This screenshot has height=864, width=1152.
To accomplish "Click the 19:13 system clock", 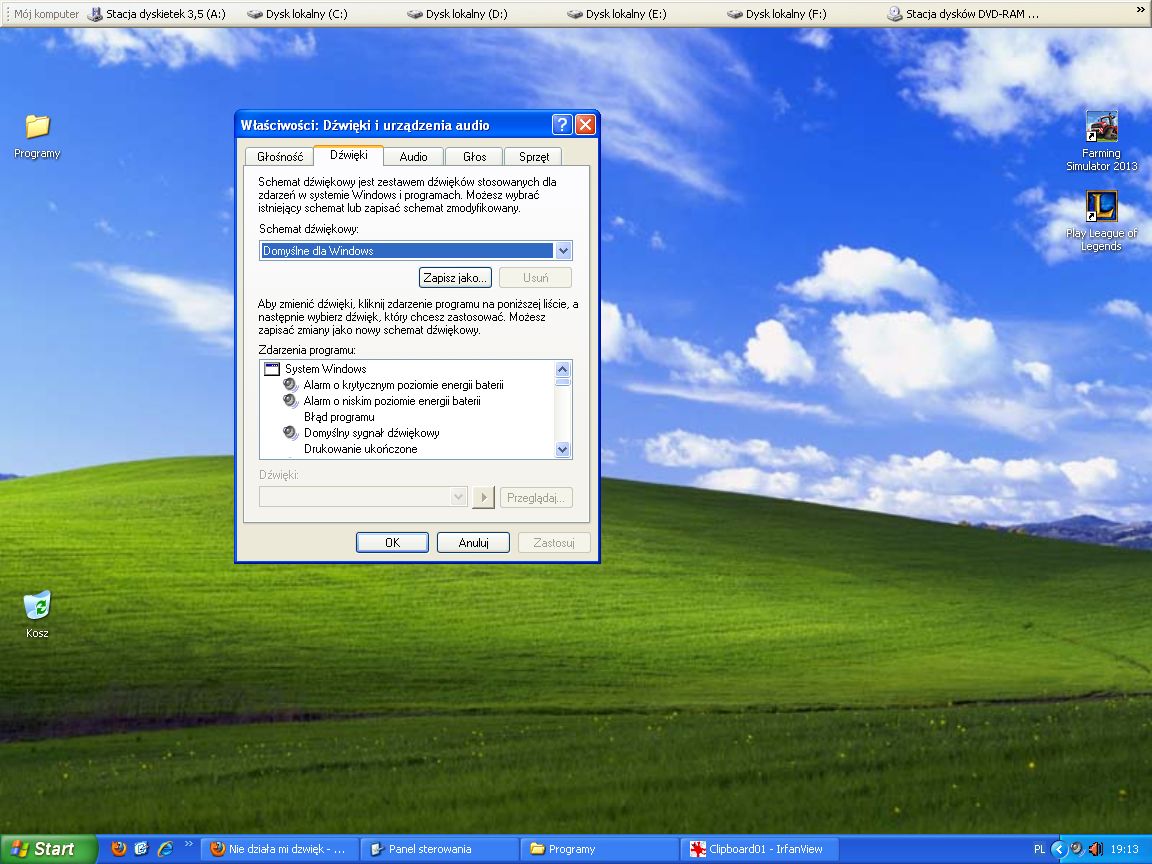I will [1125, 849].
